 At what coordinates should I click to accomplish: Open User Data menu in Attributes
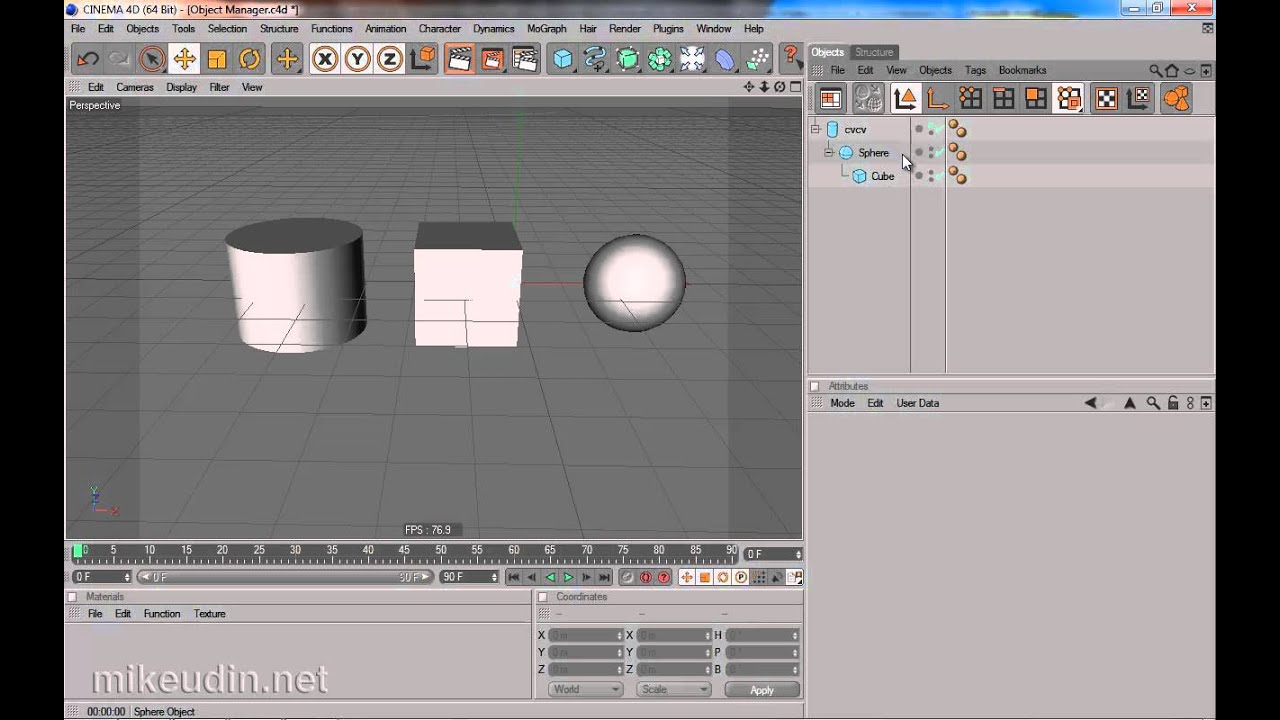[x=917, y=403]
